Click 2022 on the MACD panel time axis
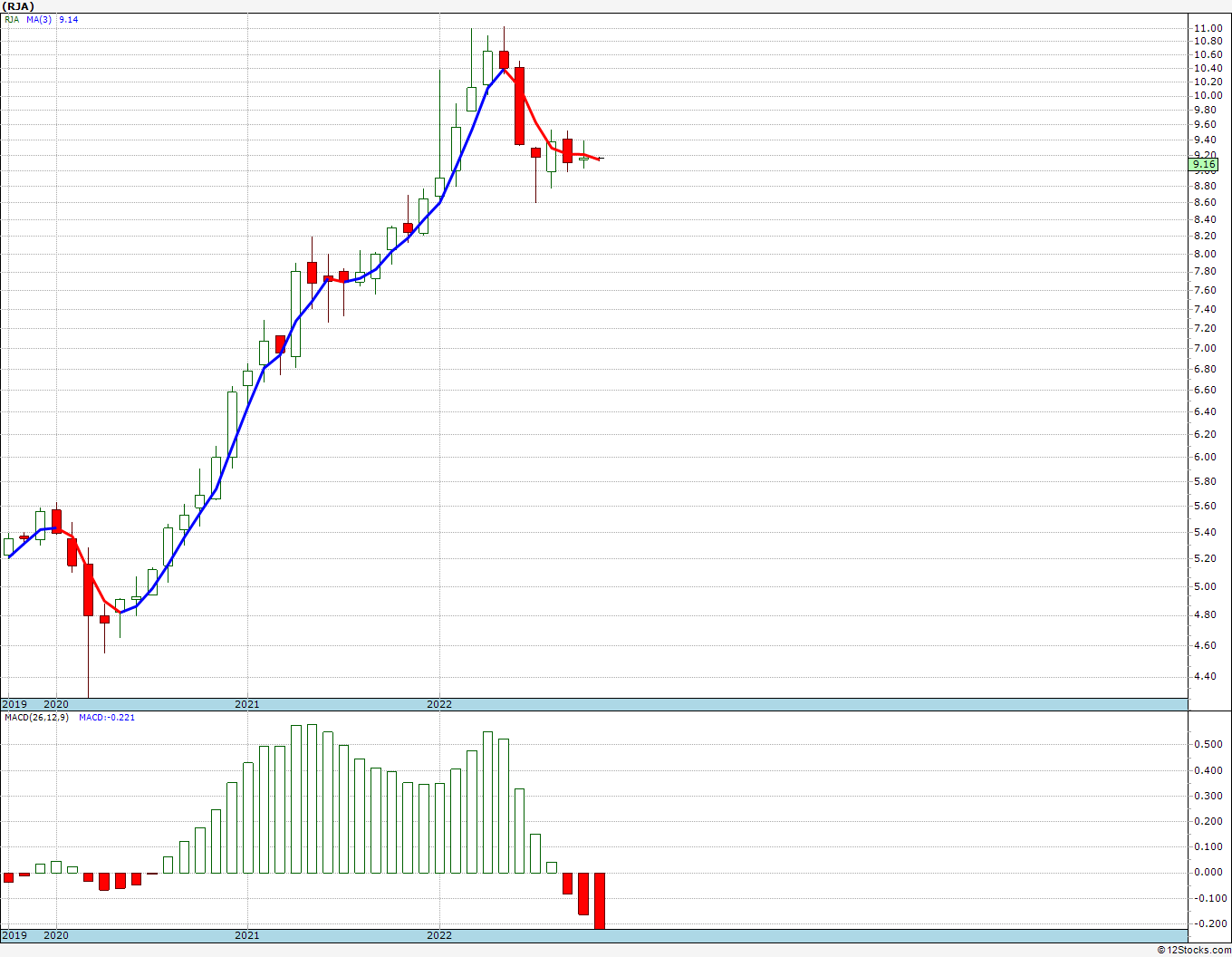Viewport: 1232px width, 957px height. pyautogui.click(x=439, y=935)
